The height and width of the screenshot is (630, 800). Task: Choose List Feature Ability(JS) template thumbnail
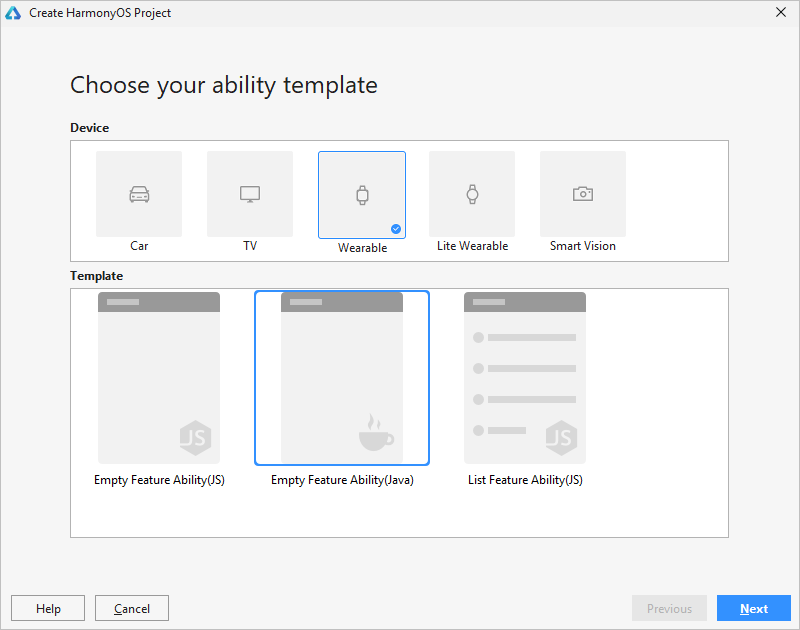coord(524,378)
